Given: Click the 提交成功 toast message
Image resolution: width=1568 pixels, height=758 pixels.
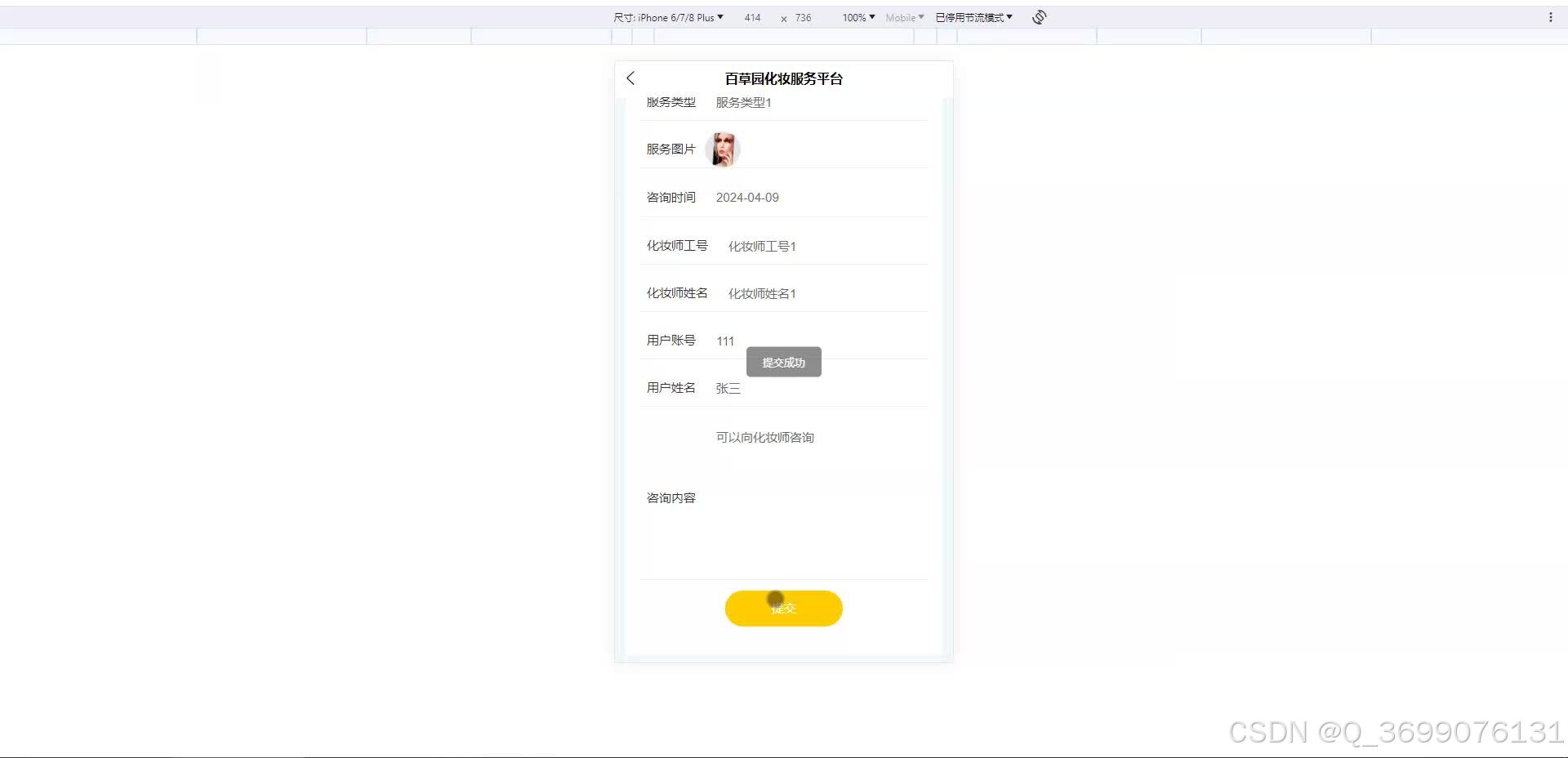Looking at the screenshot, I should coord(783,362).
